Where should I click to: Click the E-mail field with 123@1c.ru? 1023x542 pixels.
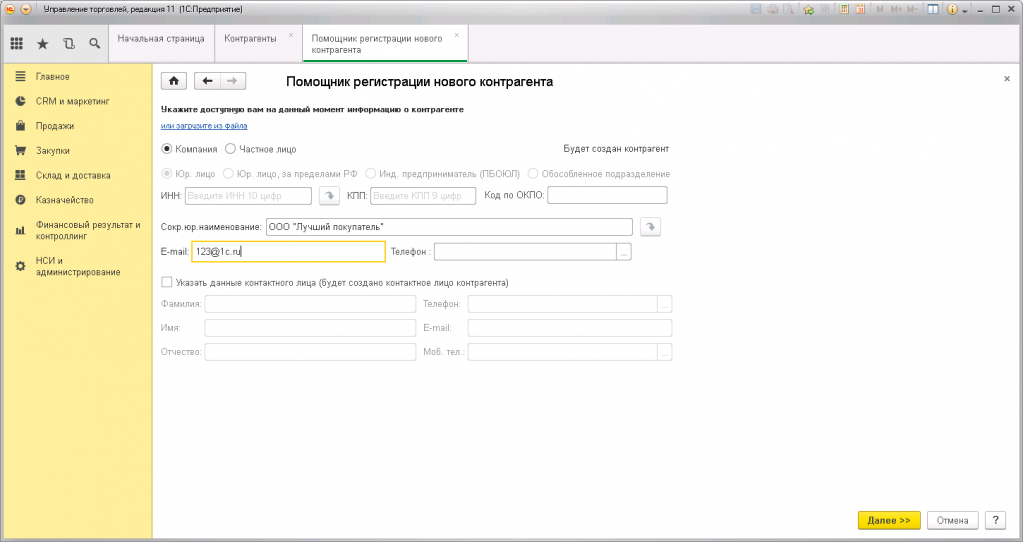pyautogui.click(x=288, y=252)
